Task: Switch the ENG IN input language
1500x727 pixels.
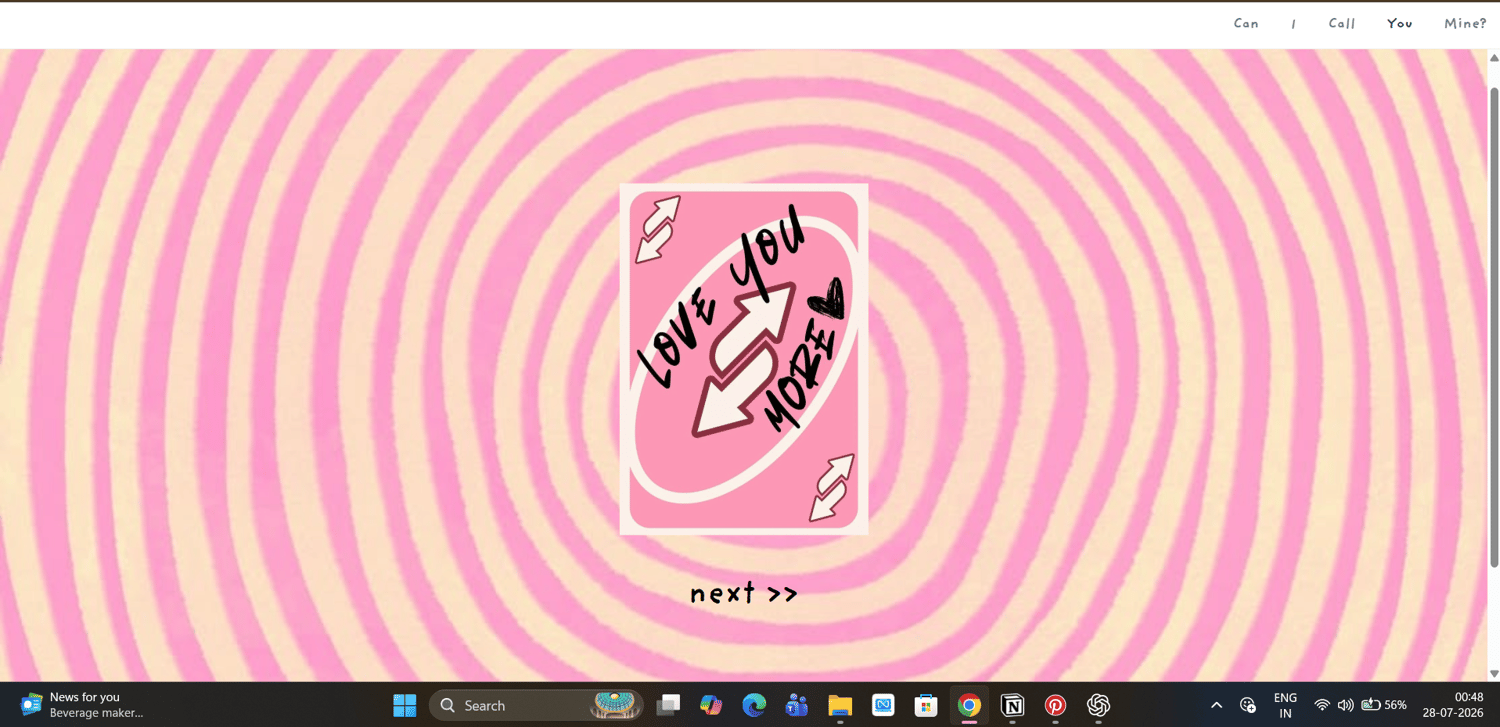Action: tap(1285, 705)
